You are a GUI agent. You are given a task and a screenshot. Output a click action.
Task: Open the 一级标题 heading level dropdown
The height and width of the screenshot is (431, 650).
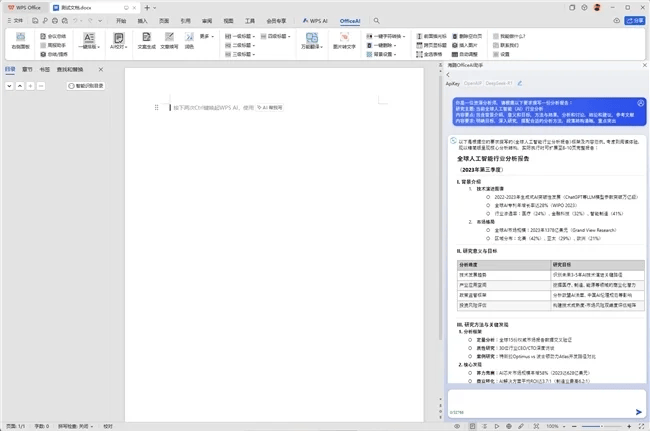pos(240,36)
